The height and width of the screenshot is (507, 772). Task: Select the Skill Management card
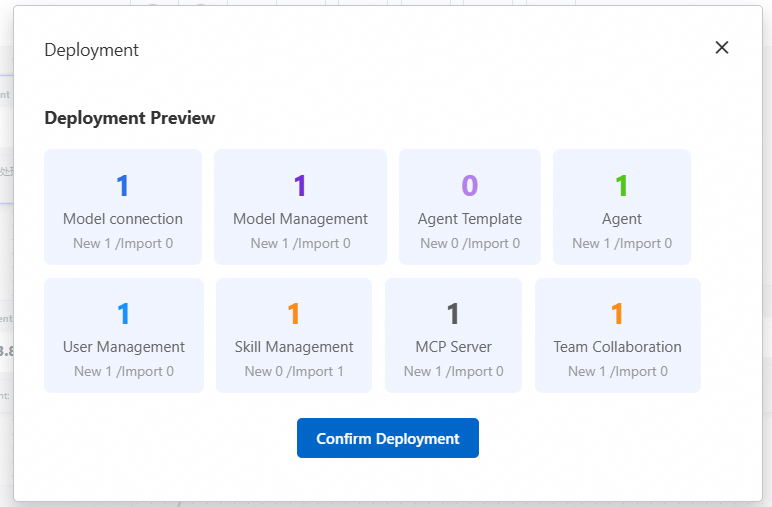point(294,335)
